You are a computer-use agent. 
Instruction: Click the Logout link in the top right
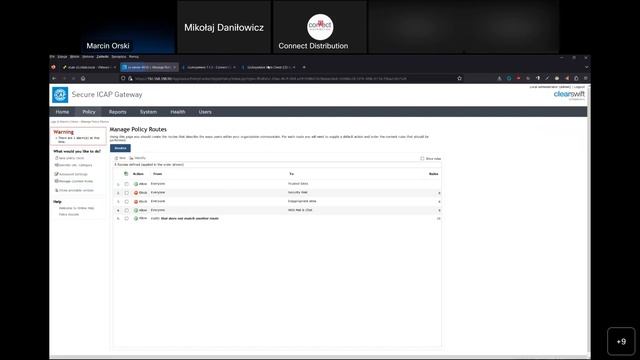coord(580,87)
